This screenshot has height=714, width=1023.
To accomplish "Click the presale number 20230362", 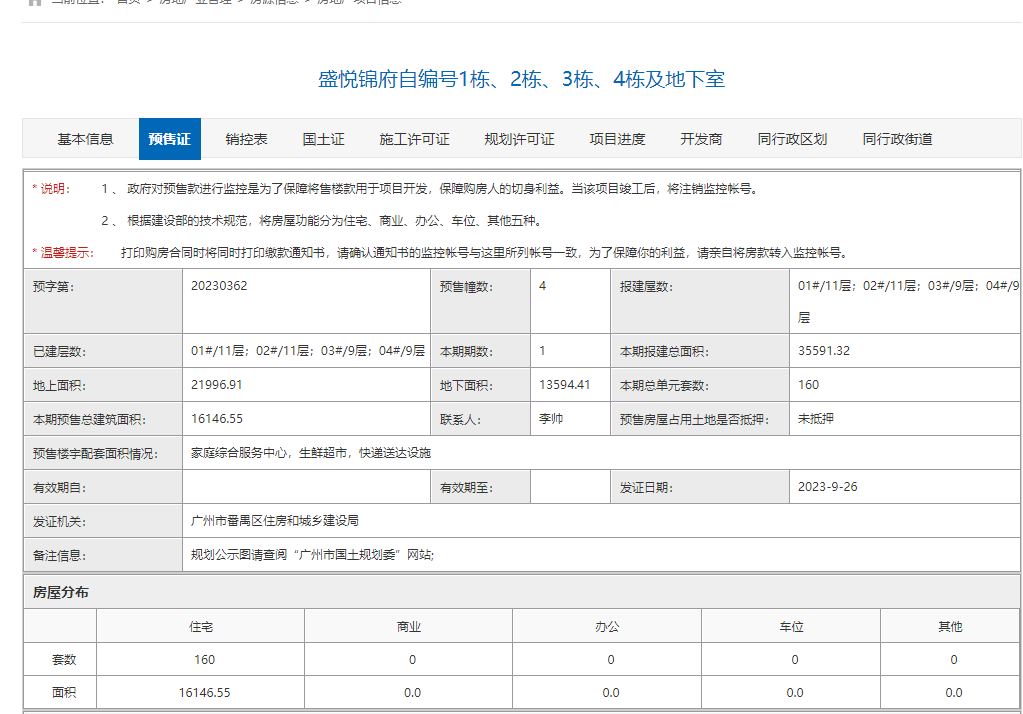I will pyautogui.click(x=219, y=286).
